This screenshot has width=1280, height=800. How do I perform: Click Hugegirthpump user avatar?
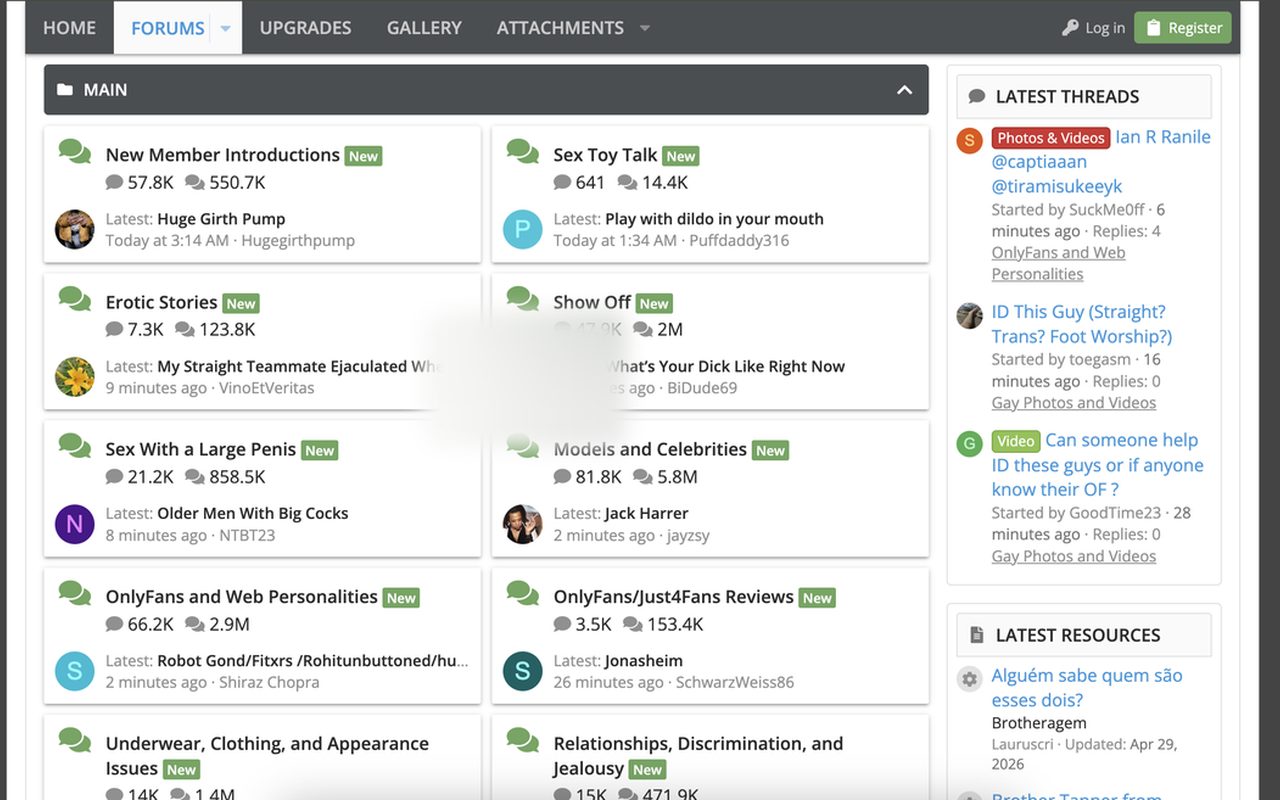tap(75, 230)
